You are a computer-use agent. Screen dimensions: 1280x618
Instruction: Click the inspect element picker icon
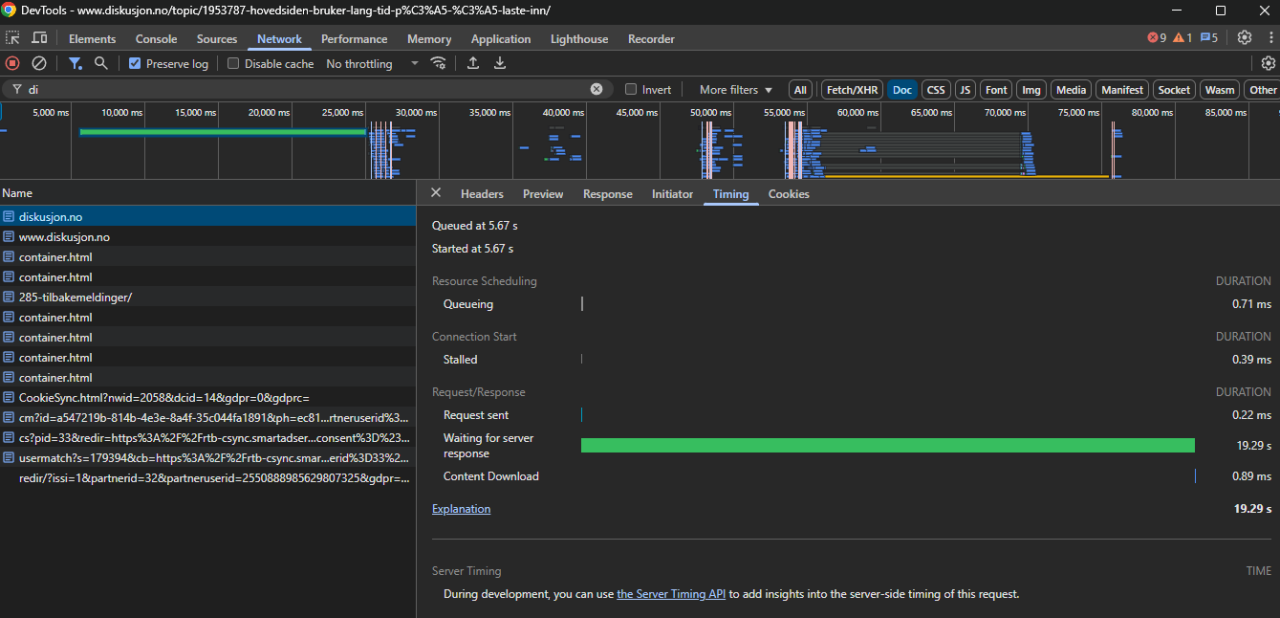click(x=13, y=38)
